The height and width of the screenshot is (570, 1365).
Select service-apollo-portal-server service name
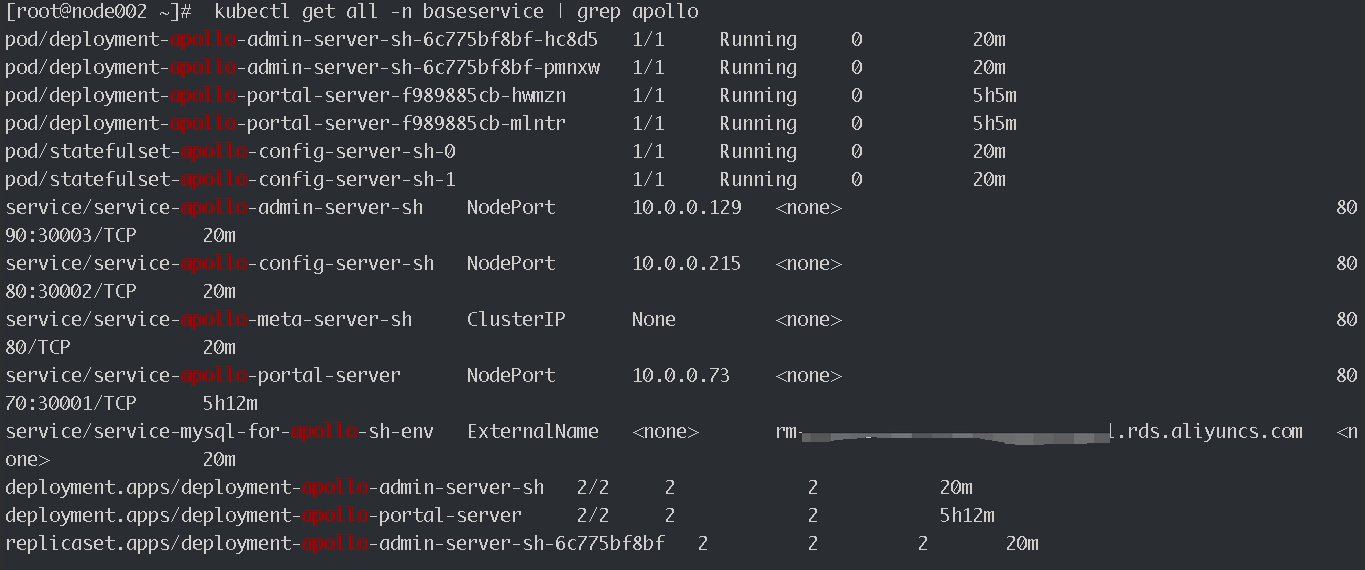click(203, 376)
